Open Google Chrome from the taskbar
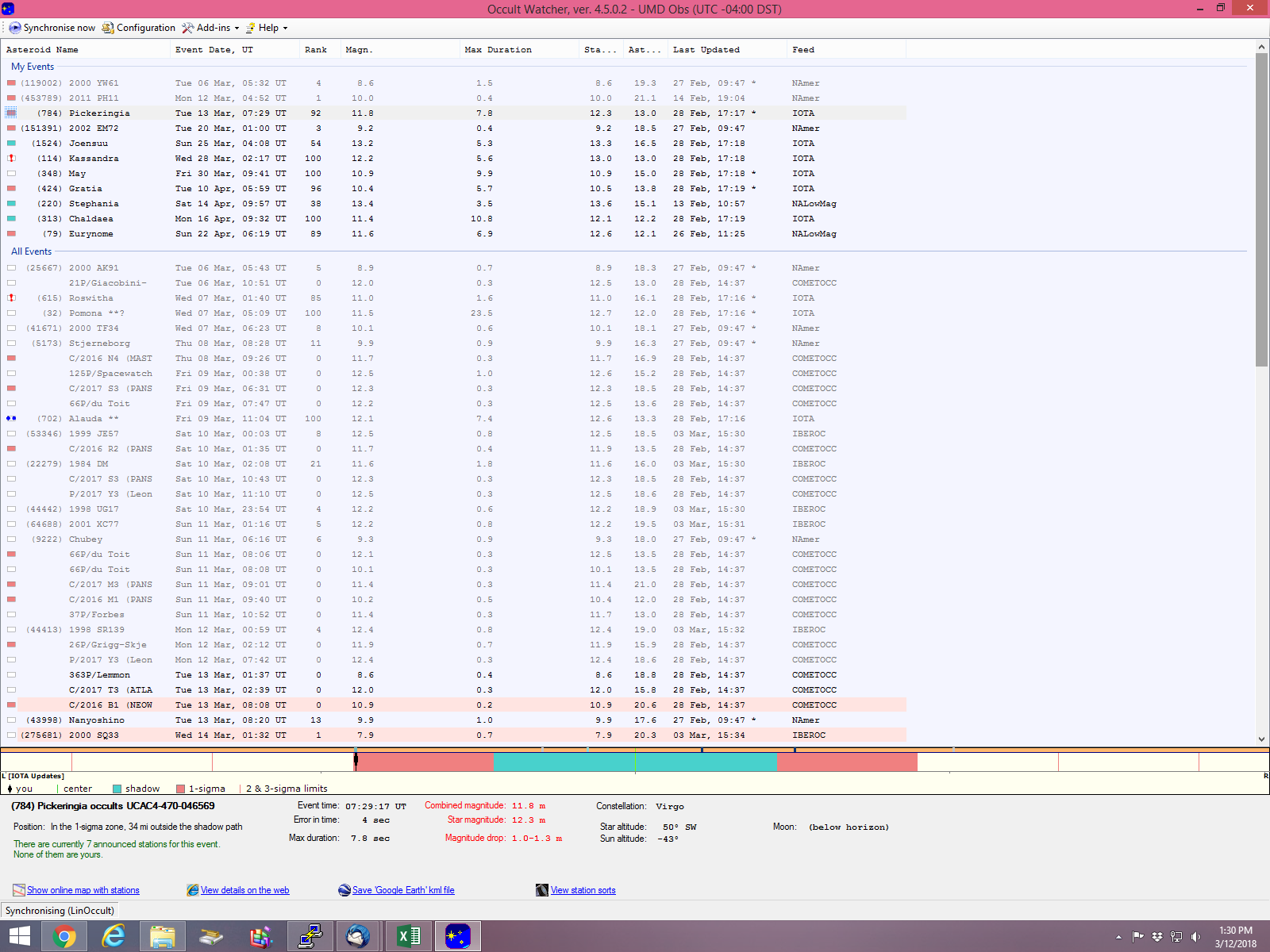Screen dimensions: 1270x952 (x=64, y=937)
